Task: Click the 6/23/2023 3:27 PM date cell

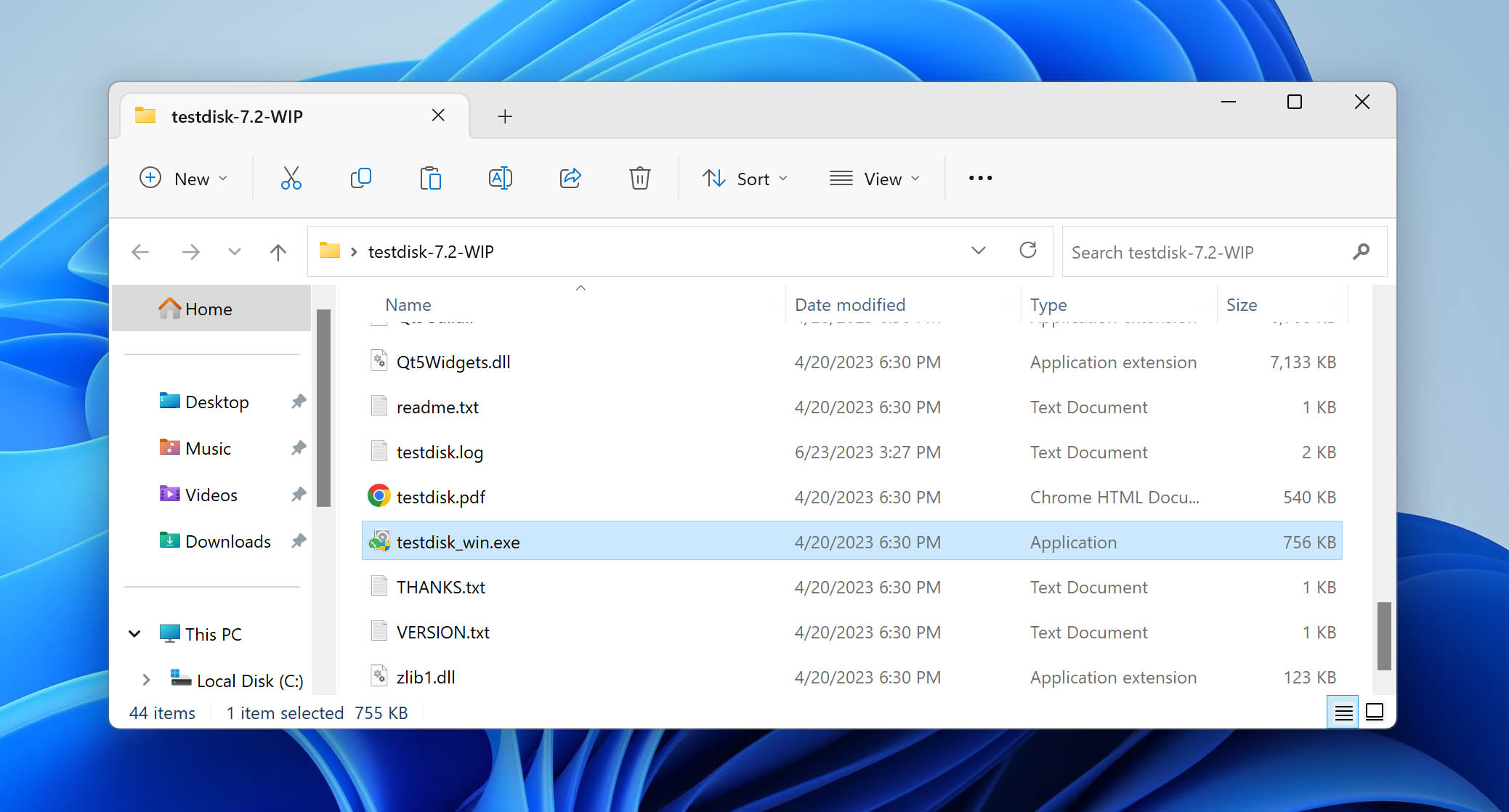Action: pyautogui.click(x=867, y=452)
